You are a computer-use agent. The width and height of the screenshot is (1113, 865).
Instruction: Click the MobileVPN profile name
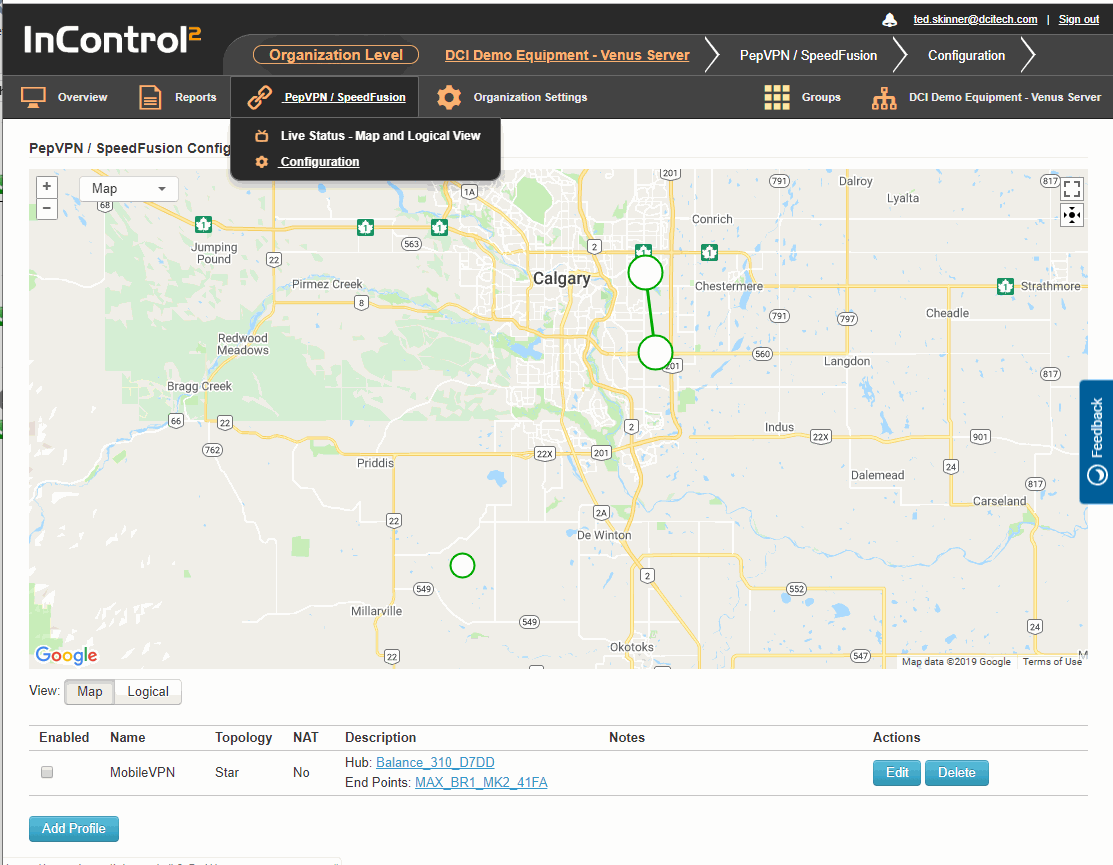click(142, 772)
